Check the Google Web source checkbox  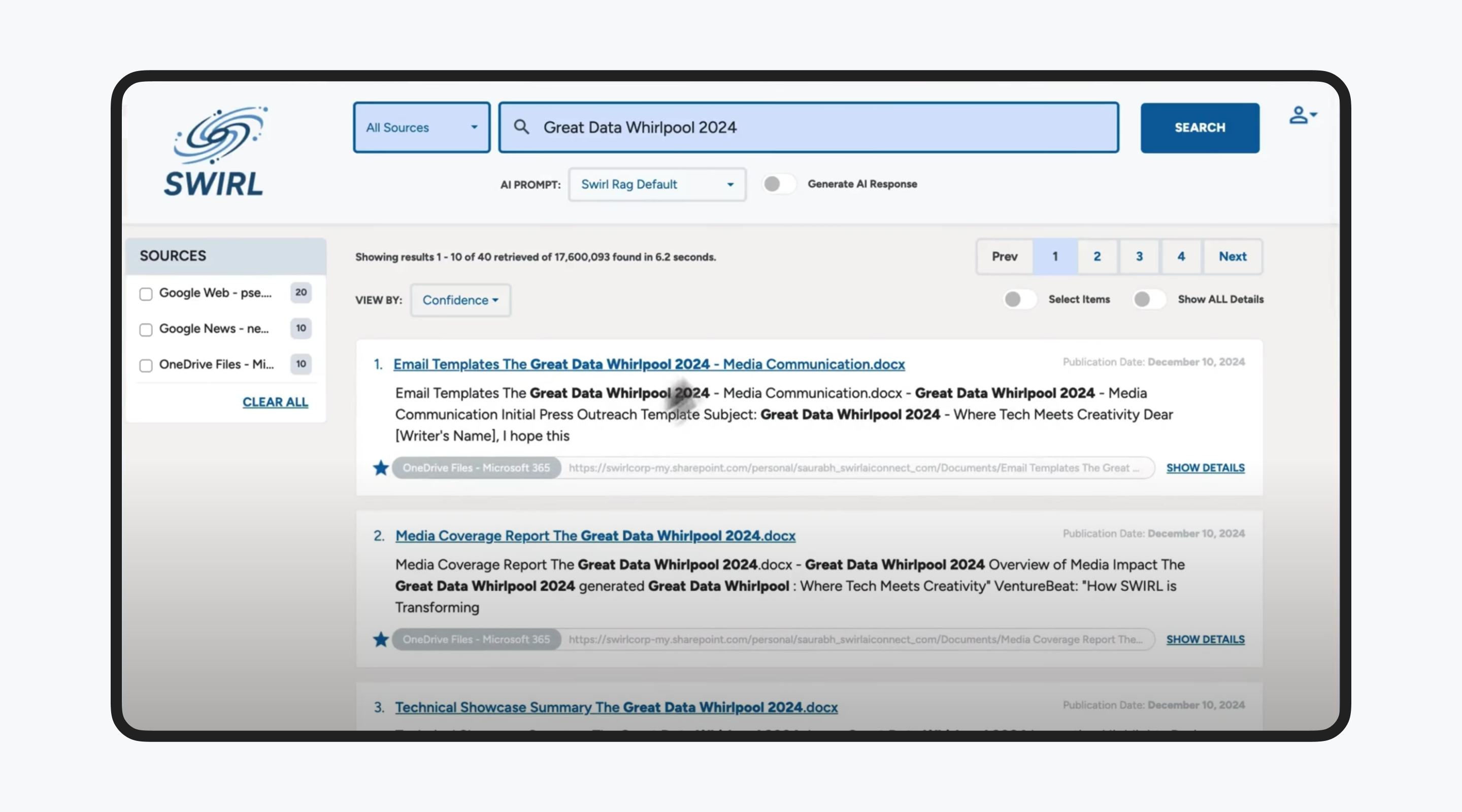click(x=146, y=293)
